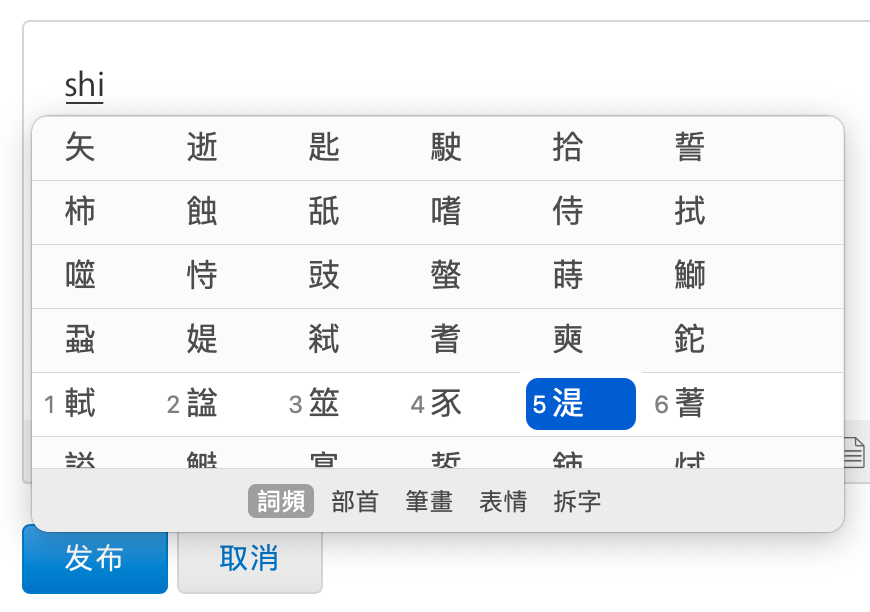Choose the character 噬 in the third row
Image resolution: width=870 pixels, height=612 pixels.
pyautogui.click(x=80, y=276)
